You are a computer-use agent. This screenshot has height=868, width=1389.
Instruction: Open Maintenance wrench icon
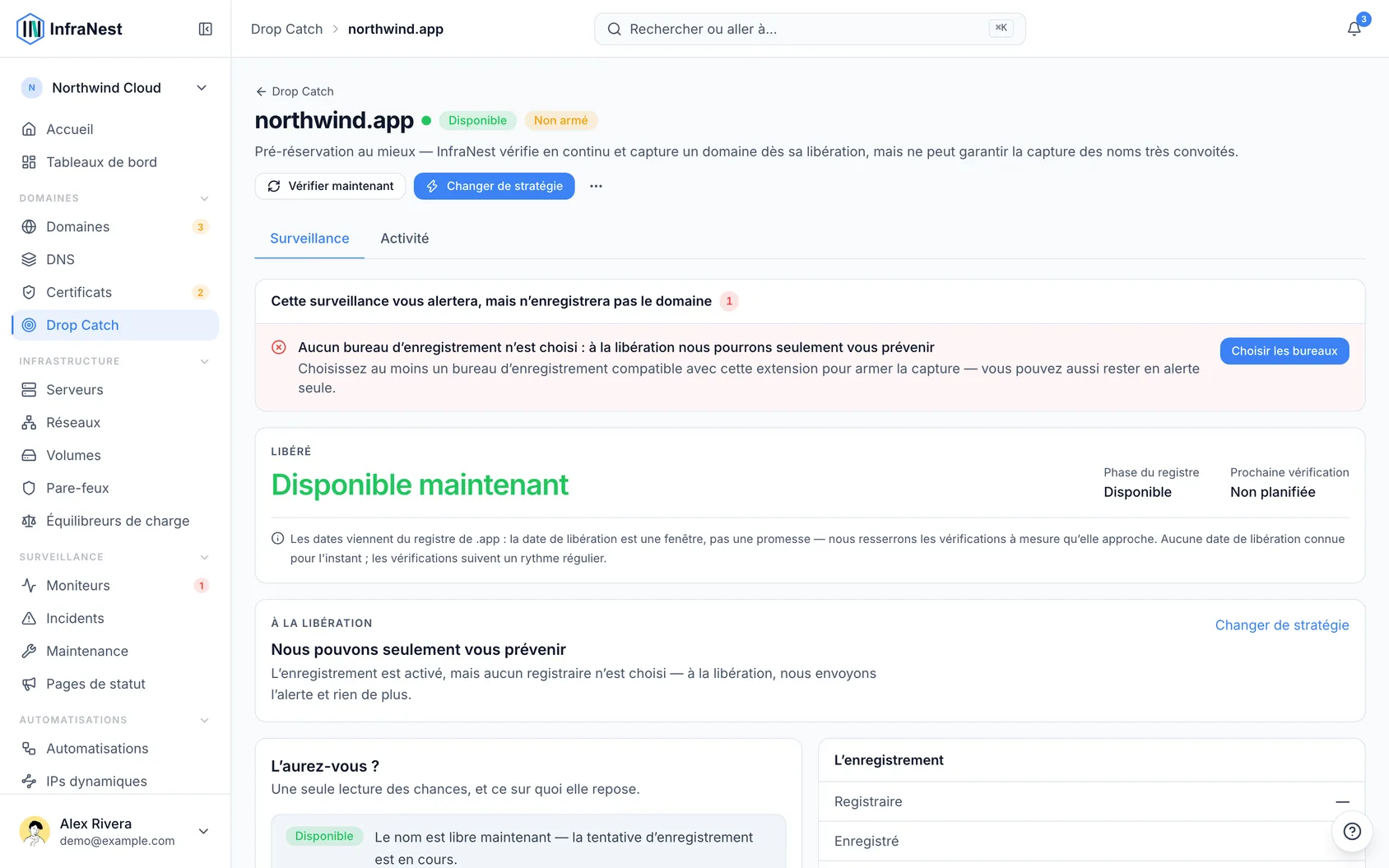coord(29,651)
